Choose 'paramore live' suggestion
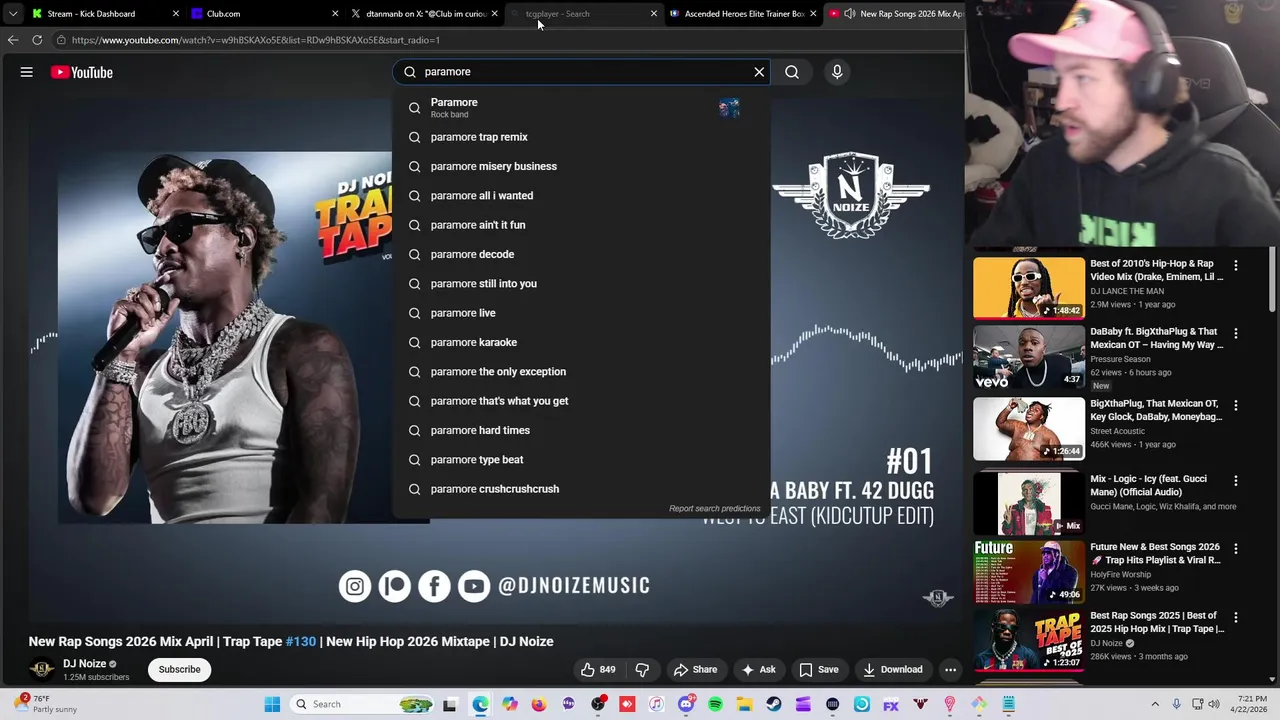This screenshot has width=1280, height=720. (581, 313)
